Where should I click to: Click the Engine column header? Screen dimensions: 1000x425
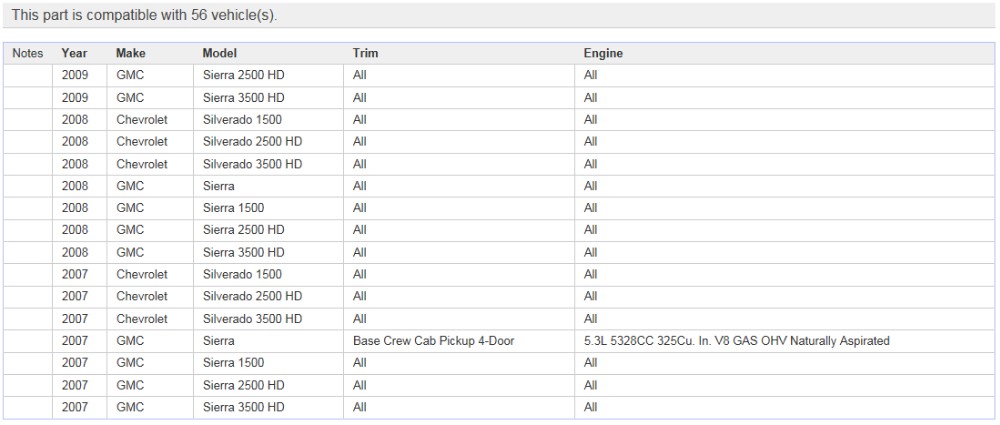(x=603, y=53)
